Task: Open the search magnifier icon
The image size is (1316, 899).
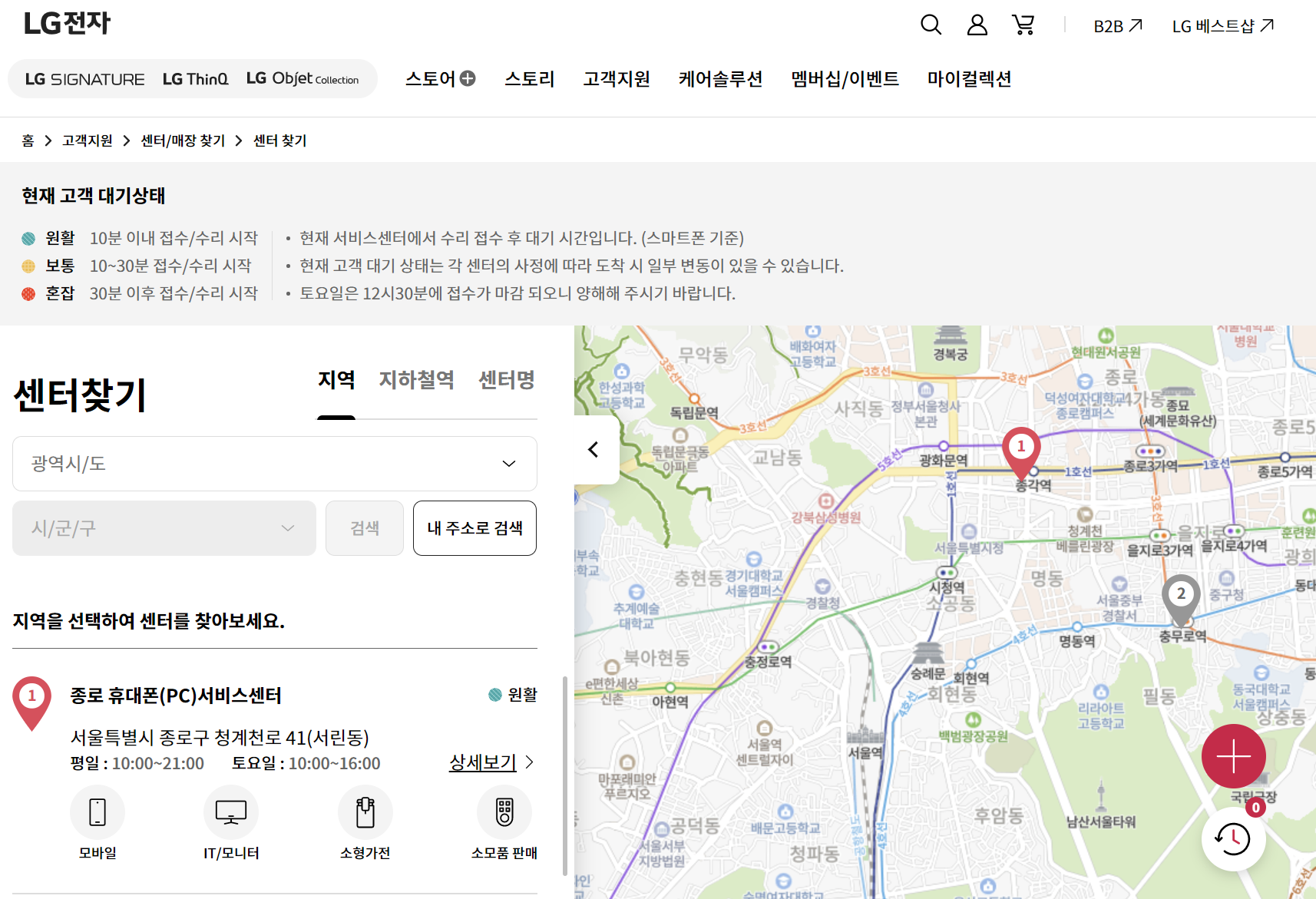Action: [931, 25]
